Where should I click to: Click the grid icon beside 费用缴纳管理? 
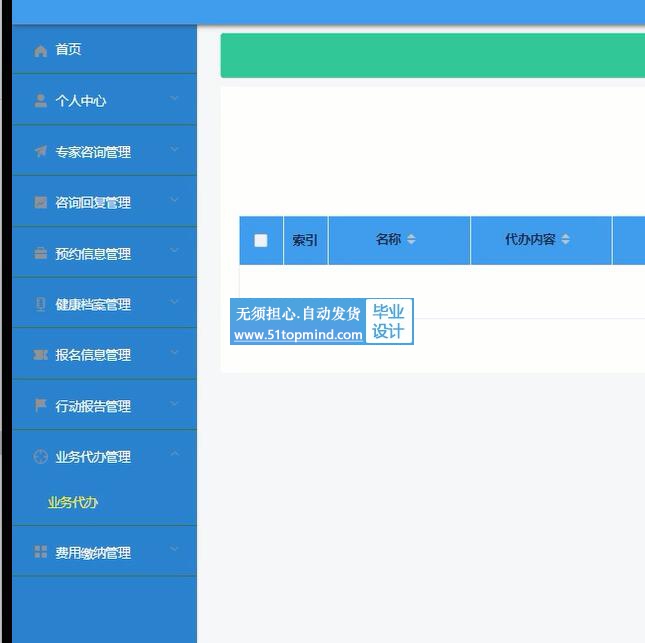click(x=40, y=552)
